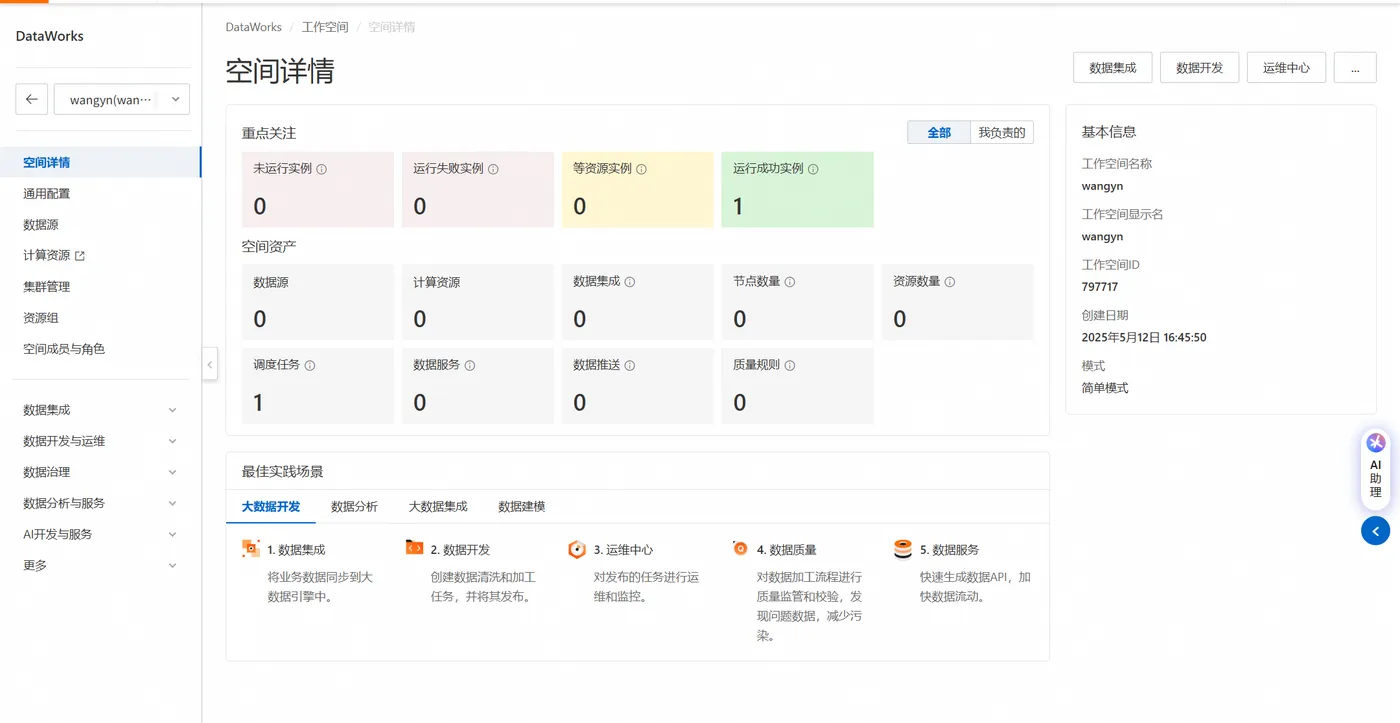The image size is (1400, 723).
Task: Select the 全部 filter toggle
Action: (x=939, y=132)
